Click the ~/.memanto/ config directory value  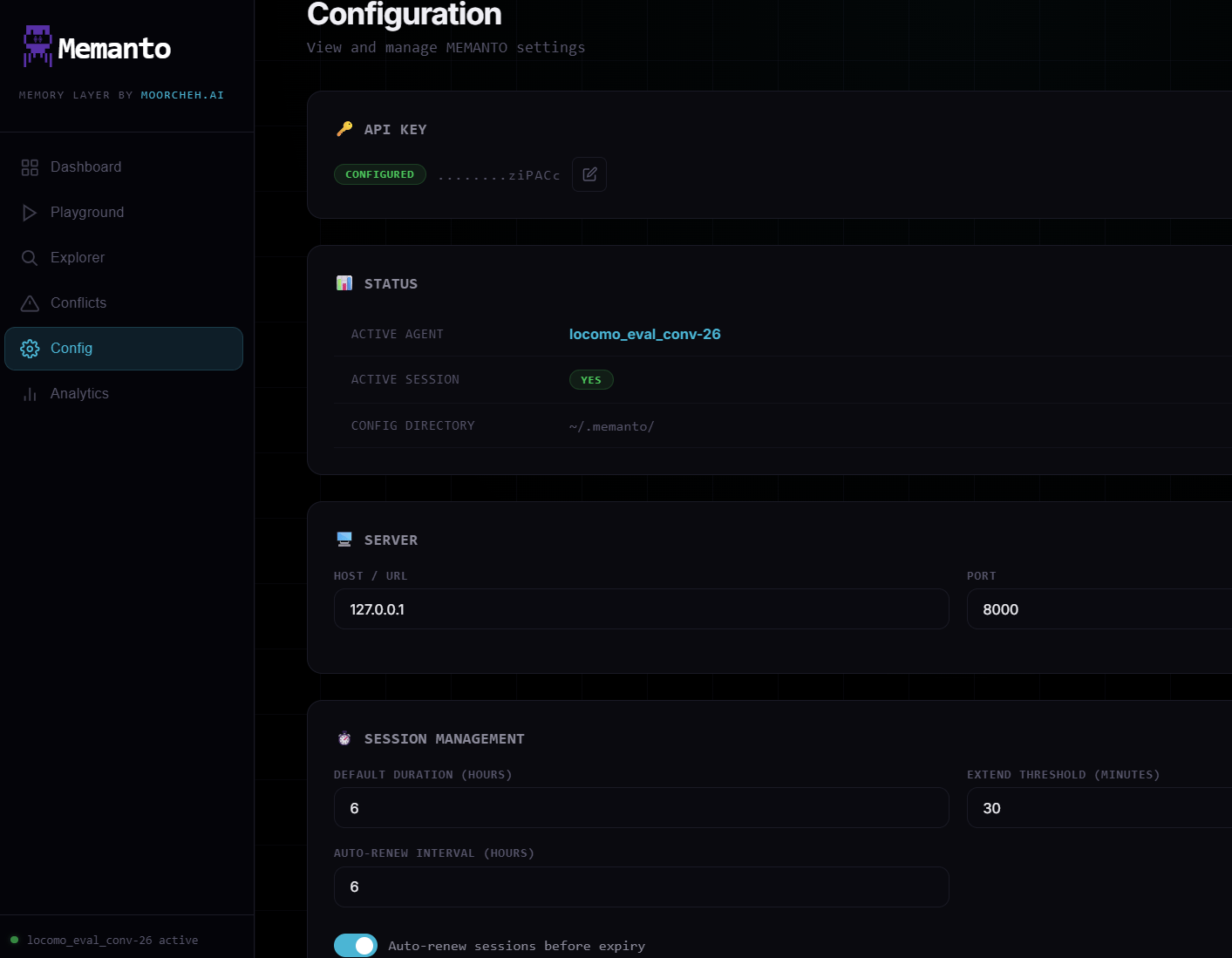(x=611, y=426)
